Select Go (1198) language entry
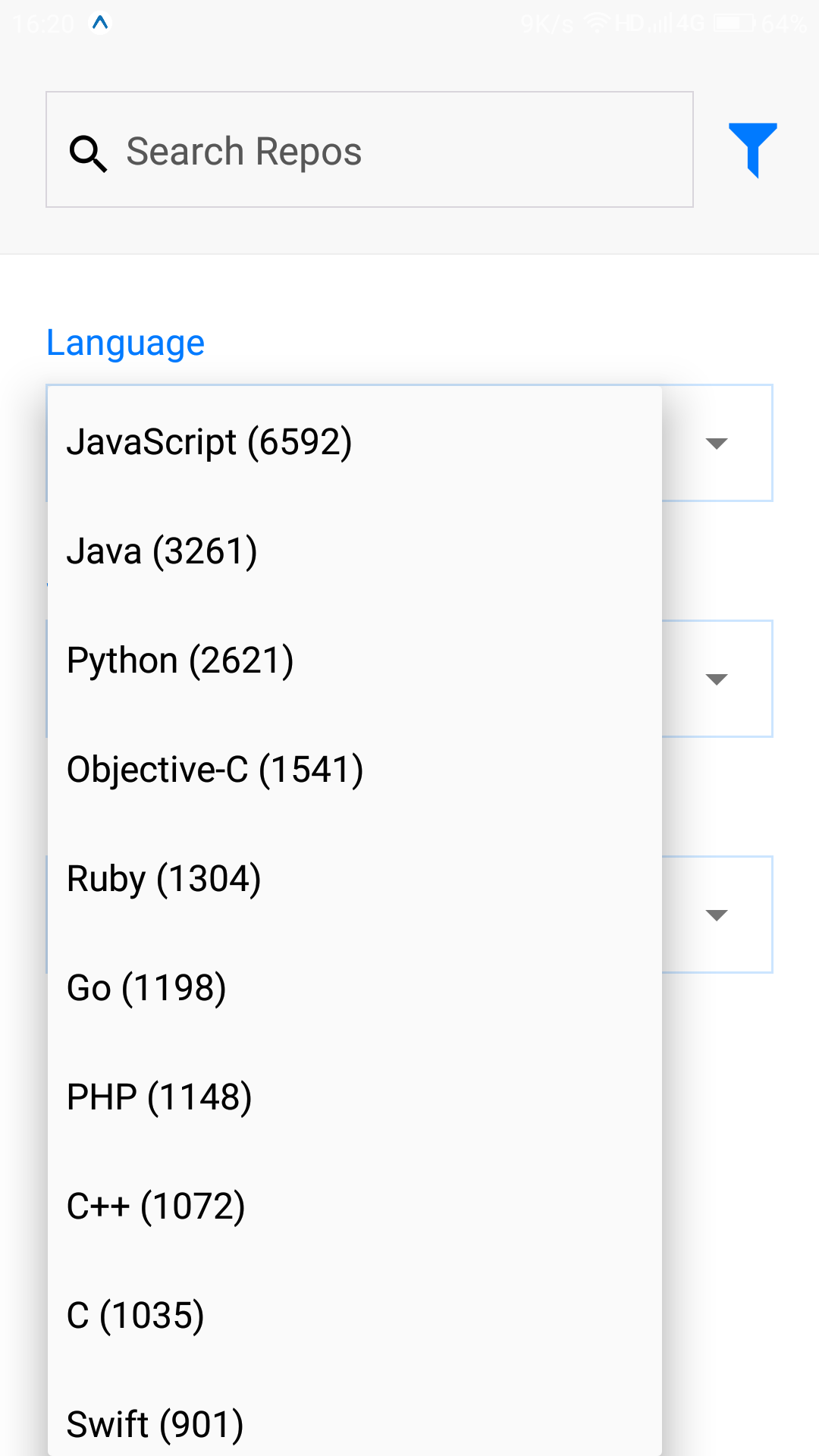Image resolution: width=819 pixels, height=1456 pixels. [146, 988]
